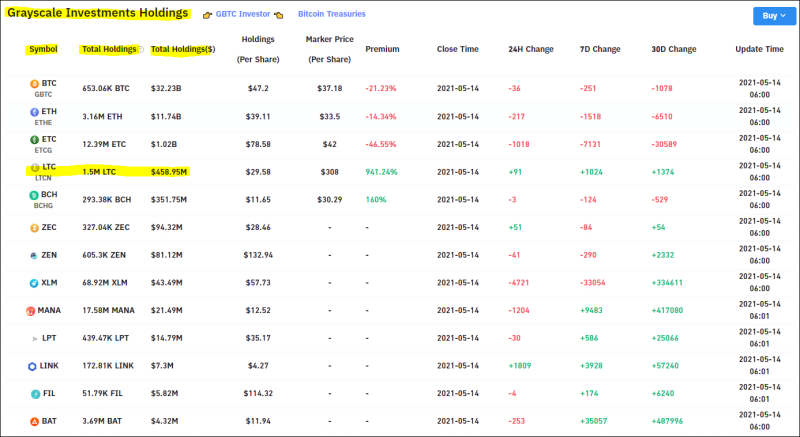Click the LPT coin icon
800x437 pixels.
pos(35,339)
